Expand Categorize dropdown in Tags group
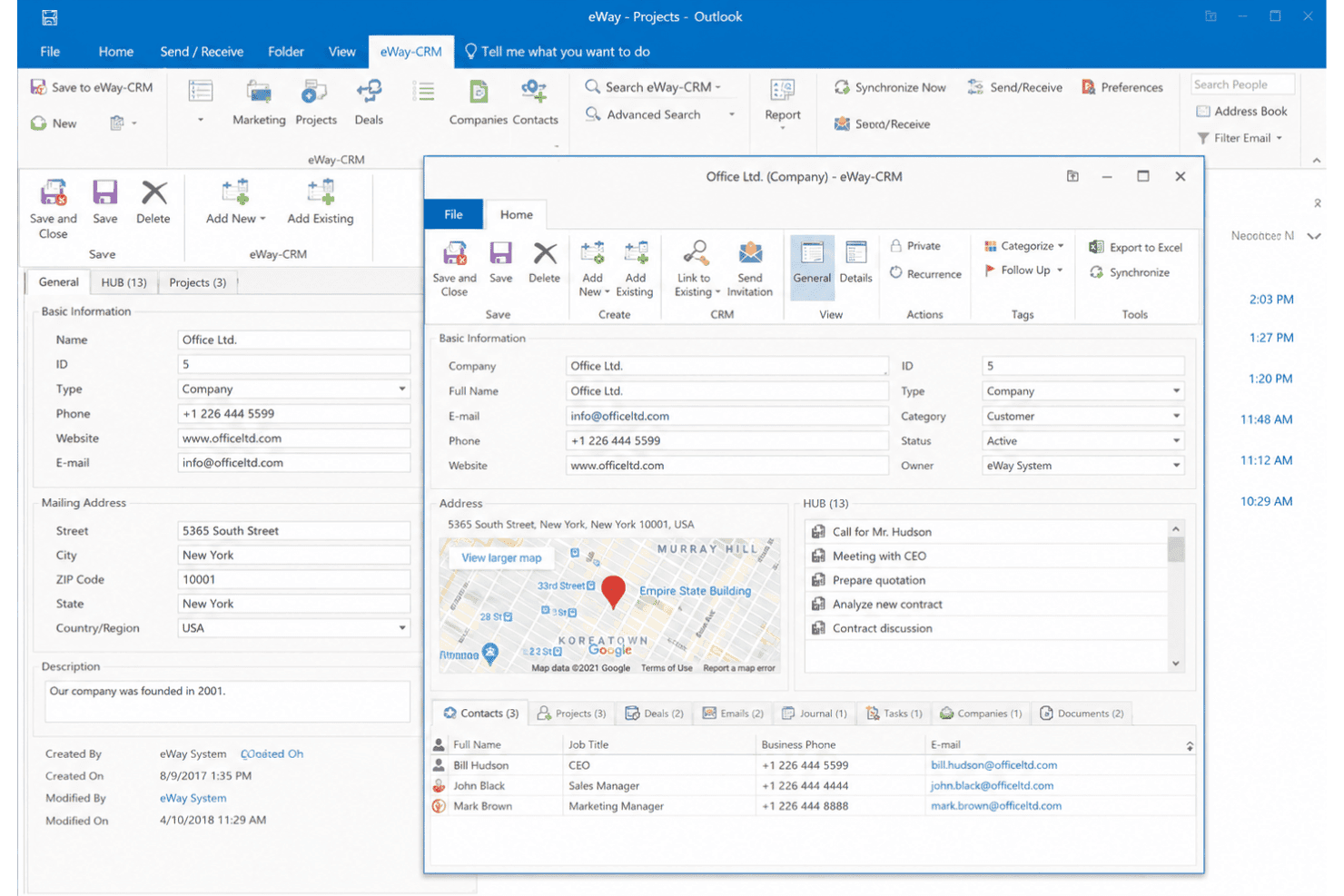The width and height of the screenshot is (1344, 896). (x=1024, y=246)
